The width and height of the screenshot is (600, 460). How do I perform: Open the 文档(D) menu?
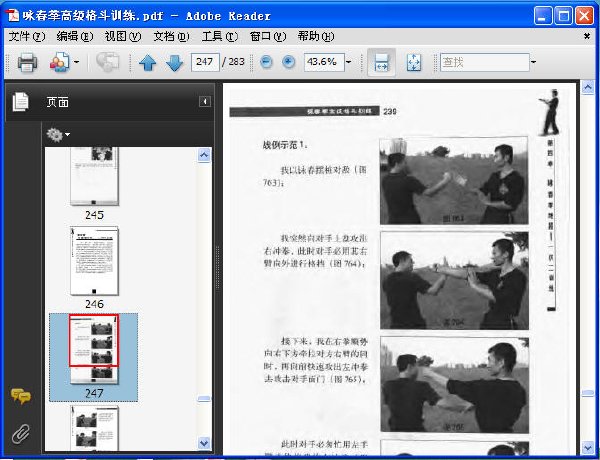point(171,37)
